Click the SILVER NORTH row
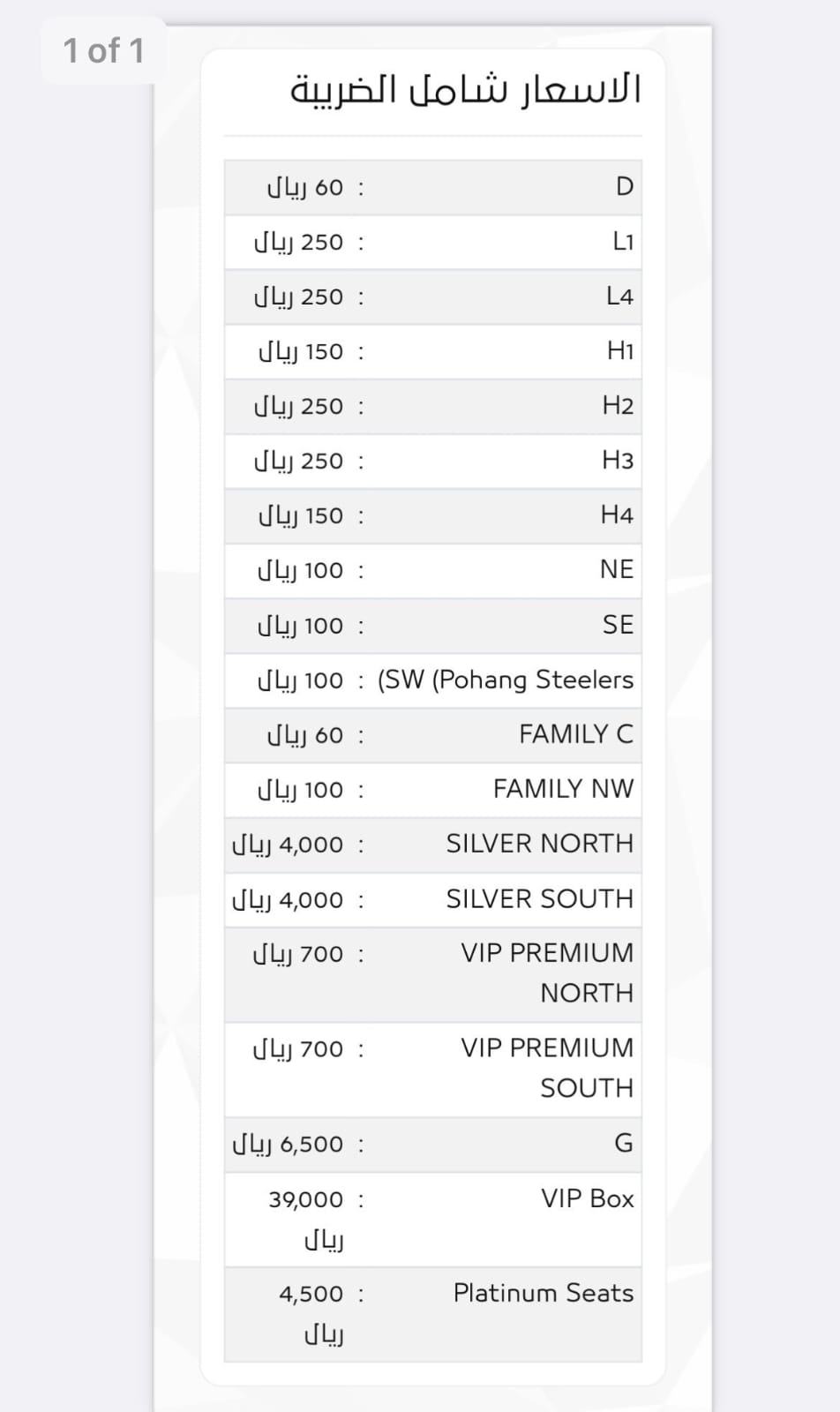 tap(432, 845)
